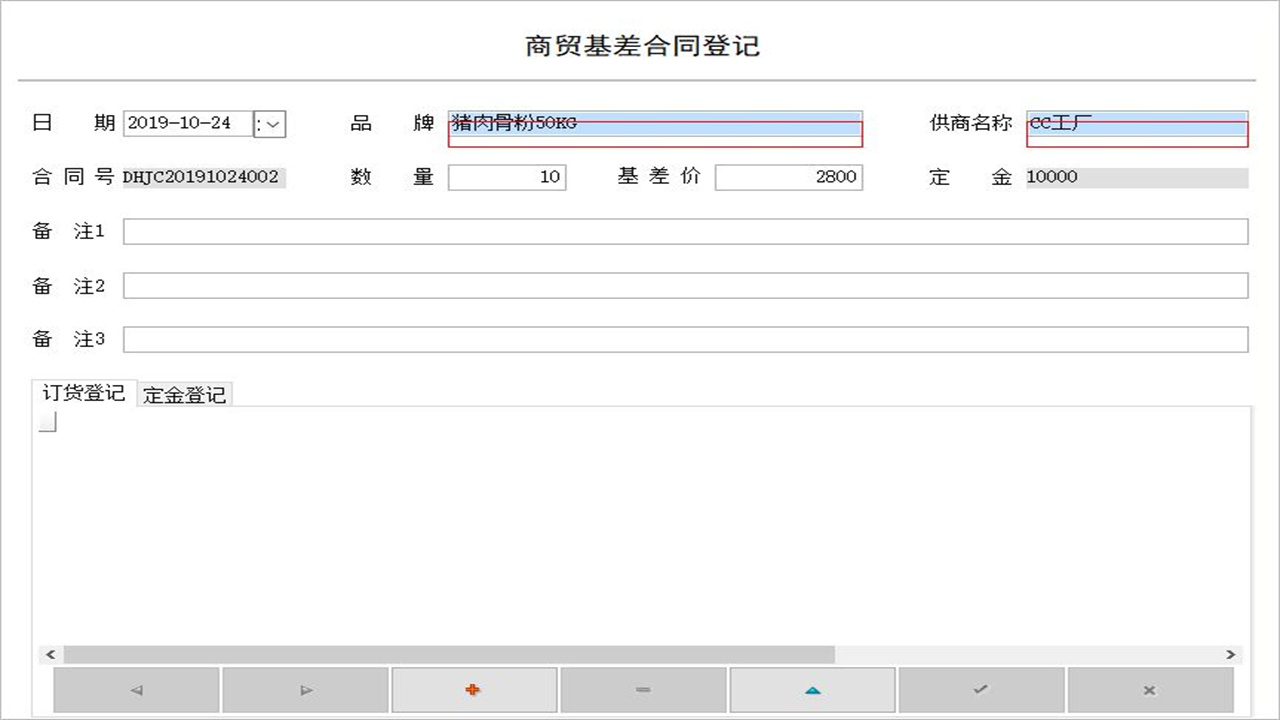
Task: Cancel changes using the X icon
Action: point(1150,689)
